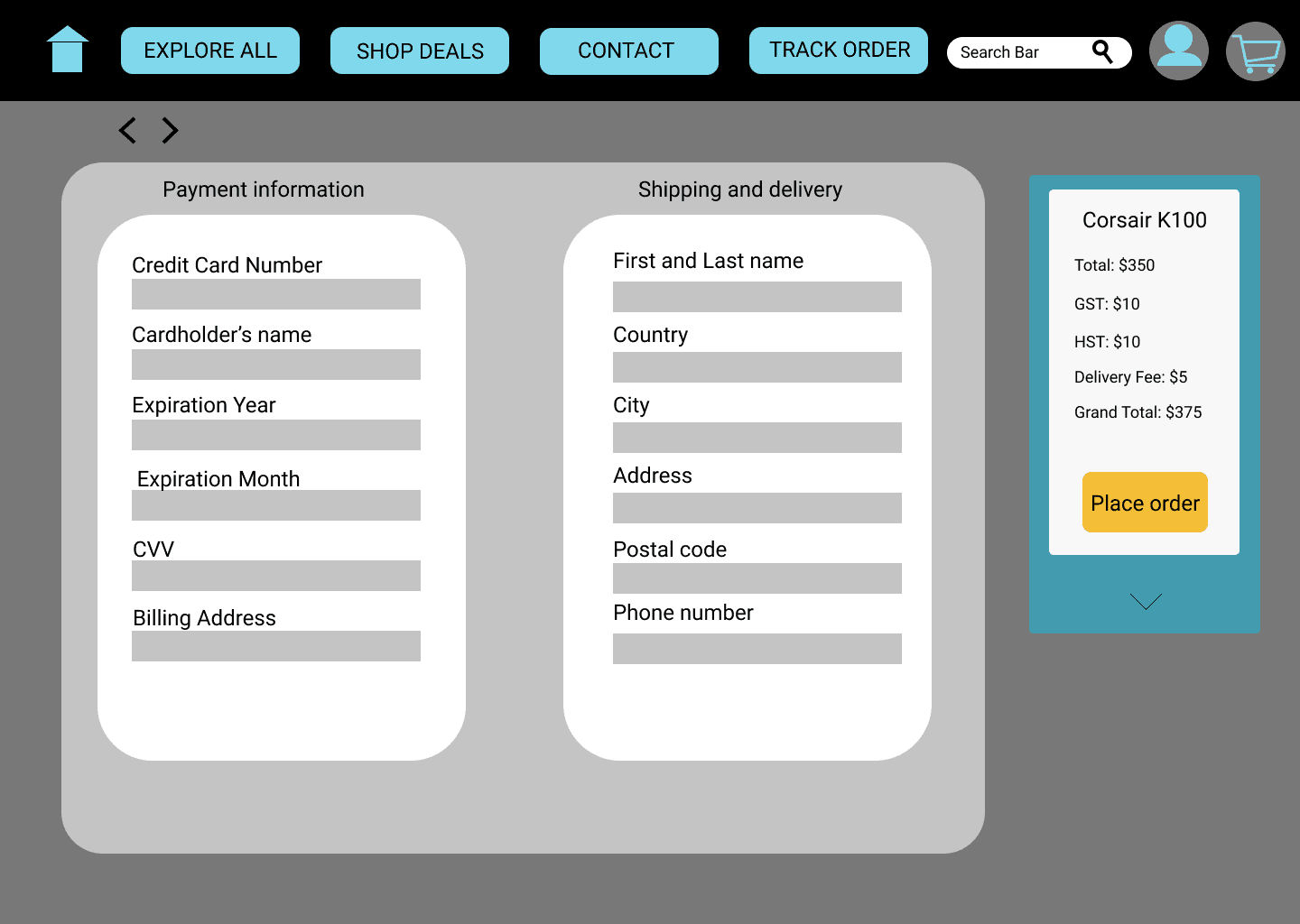Click the CVV input field
The image size is (1300, 924).
(x=275, y=576)
